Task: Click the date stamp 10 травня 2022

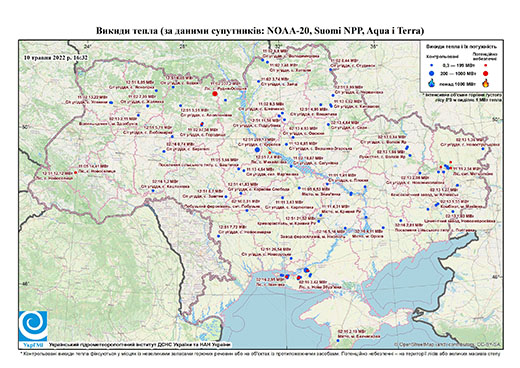Action: click(x=56, y=57)
